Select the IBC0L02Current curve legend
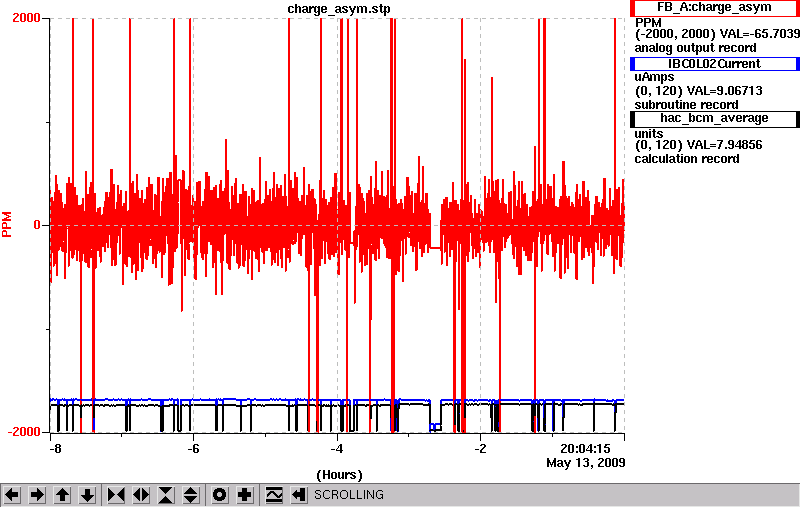Viewport: 800px width, 507px height. tap(714, 64)
